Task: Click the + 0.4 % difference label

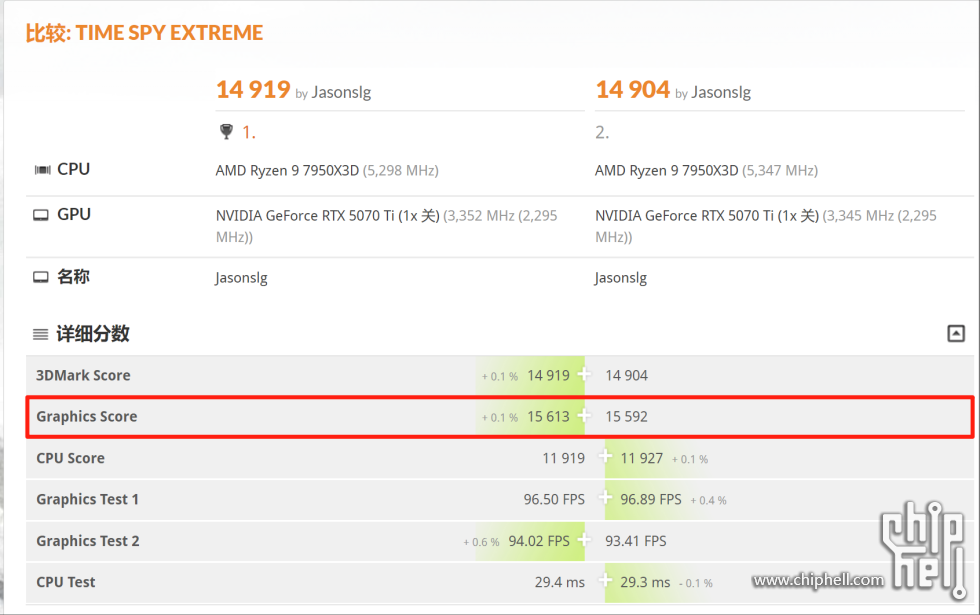Action: (708, 501)
